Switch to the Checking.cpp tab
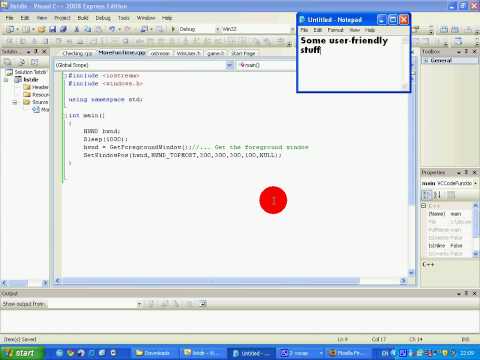The image size is (480, 360). click(77, 53)
